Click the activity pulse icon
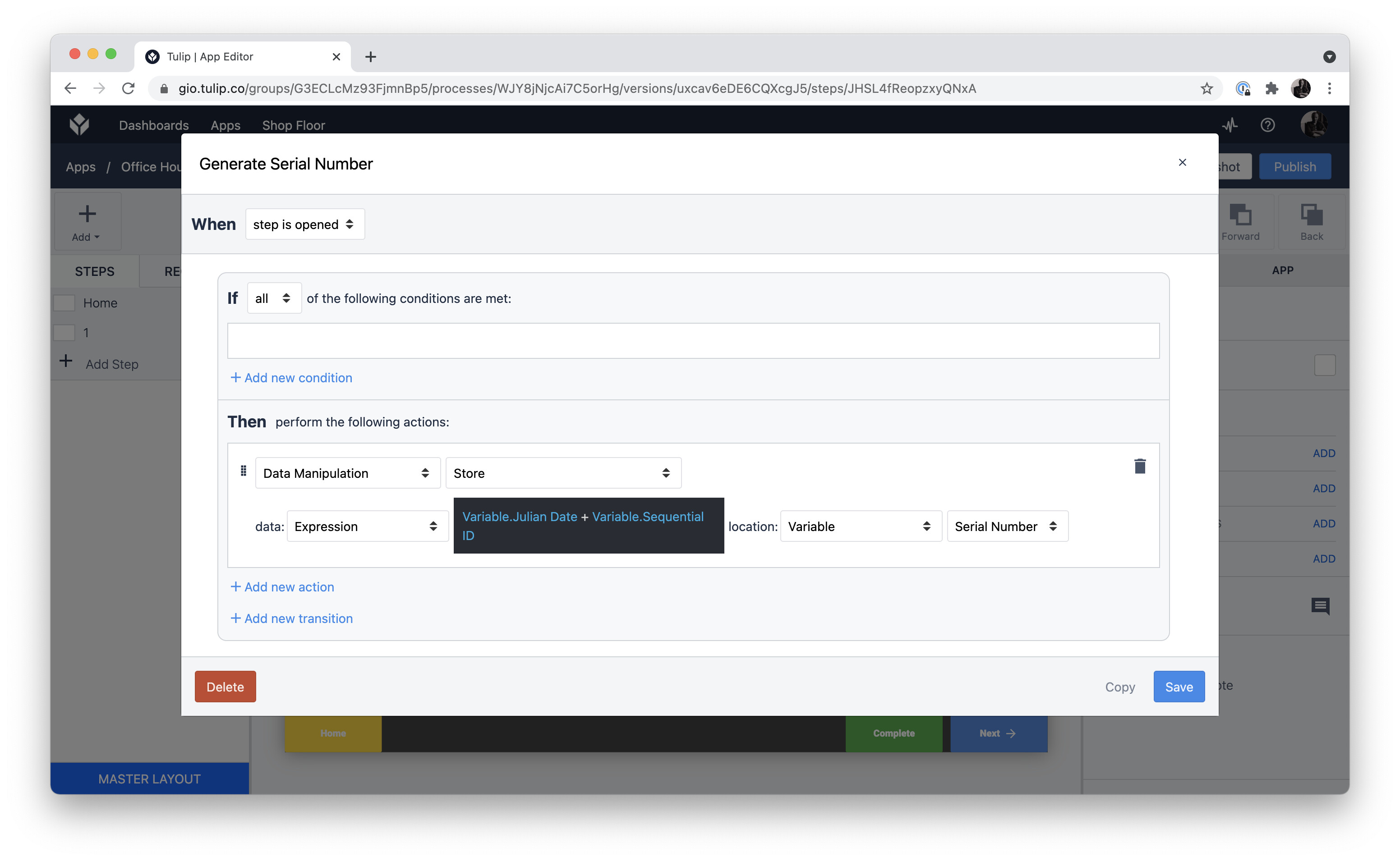The height and width of the screenshot is (861, 1400). (x=1230, y=125)
